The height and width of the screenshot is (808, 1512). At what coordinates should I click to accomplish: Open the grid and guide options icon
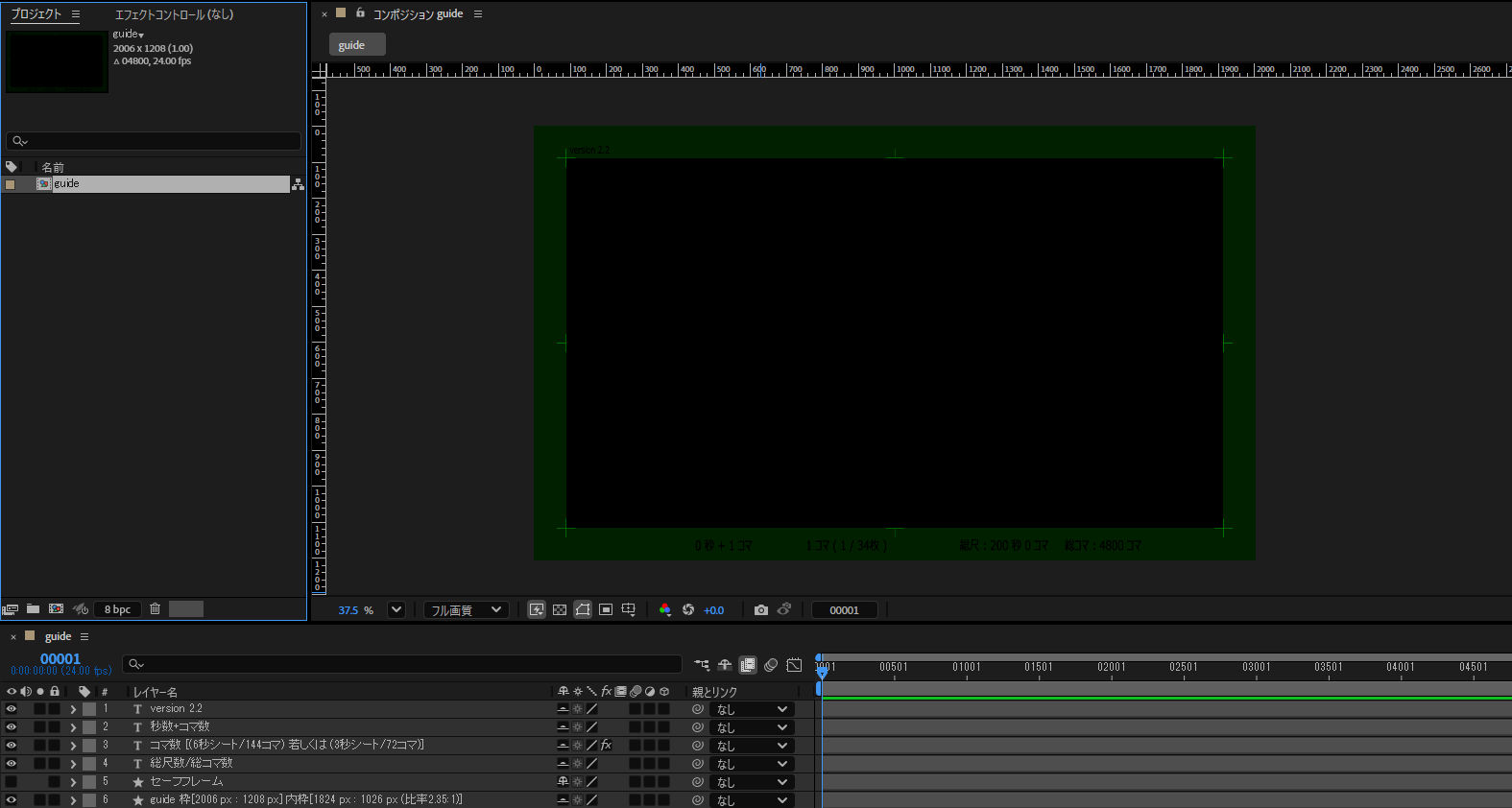pos(629,610)
